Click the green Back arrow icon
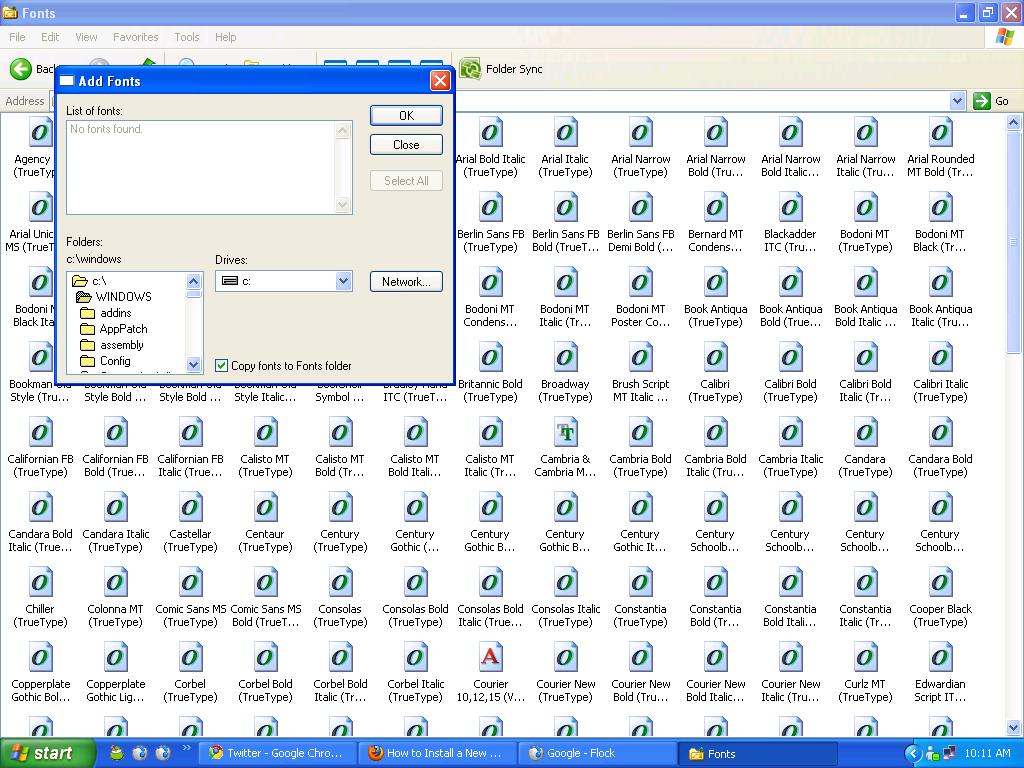Image resolution: width=1024 pixels, height=768 pixels. click(x=21, y=69)
